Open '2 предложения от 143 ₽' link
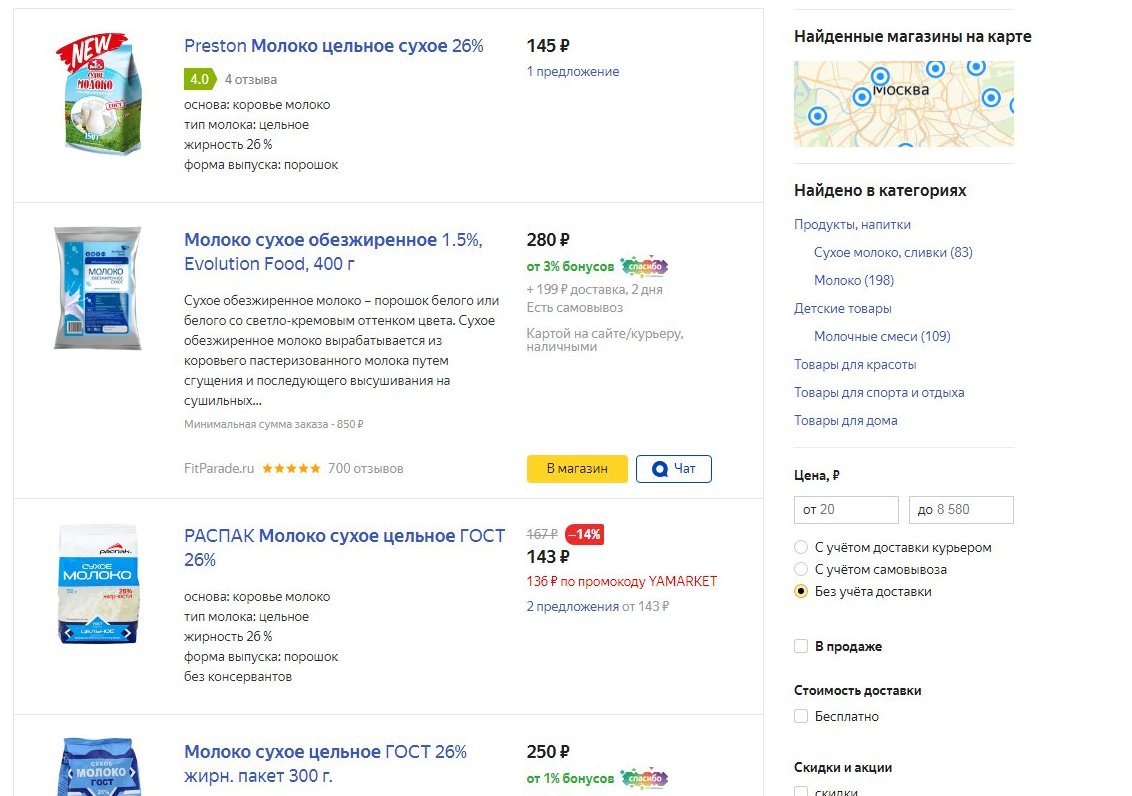1132x796 pixels. point(598,606)
